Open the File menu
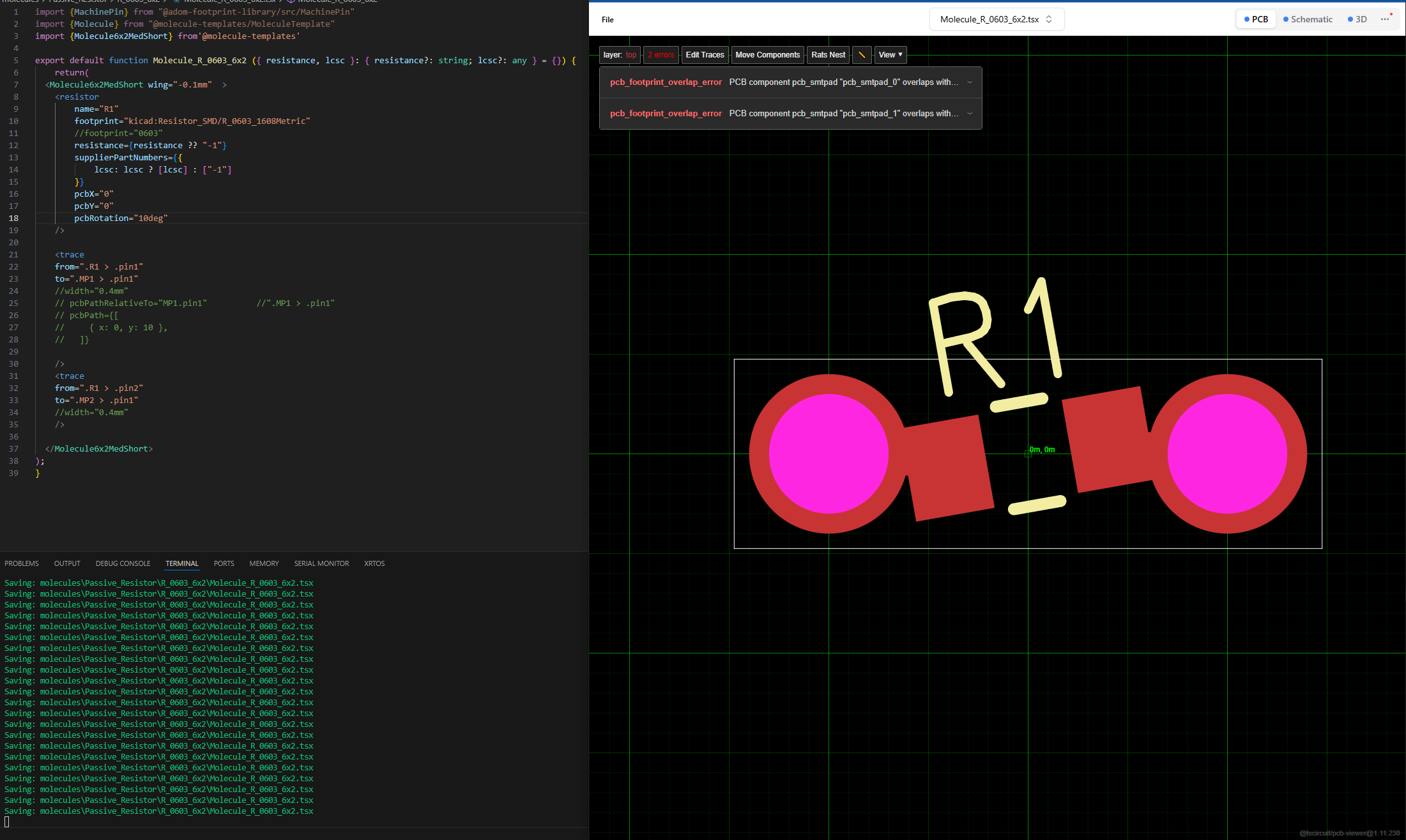Viewport: 1406px width, 840px height. [x=607, y=20]
